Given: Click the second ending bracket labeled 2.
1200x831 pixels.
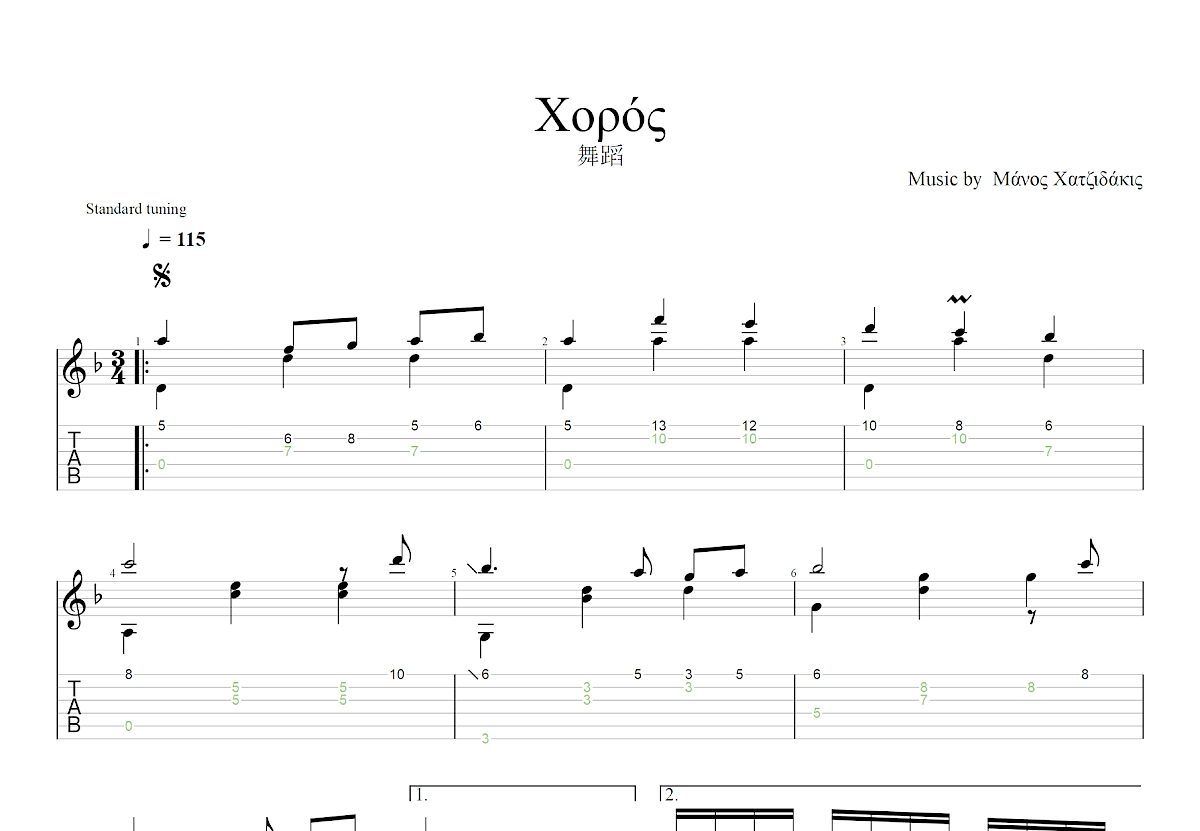Looking at the screenshot, I should pos(900,795).
